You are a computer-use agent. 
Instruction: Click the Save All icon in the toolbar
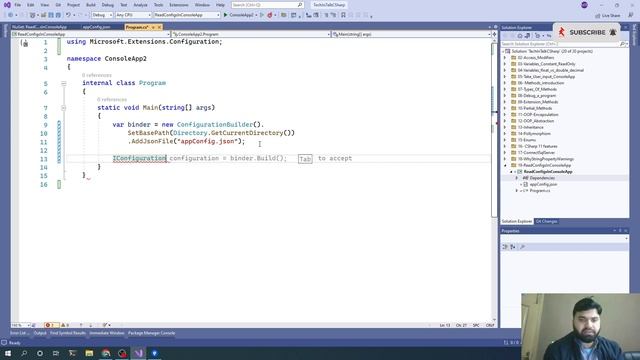point(58,15)
